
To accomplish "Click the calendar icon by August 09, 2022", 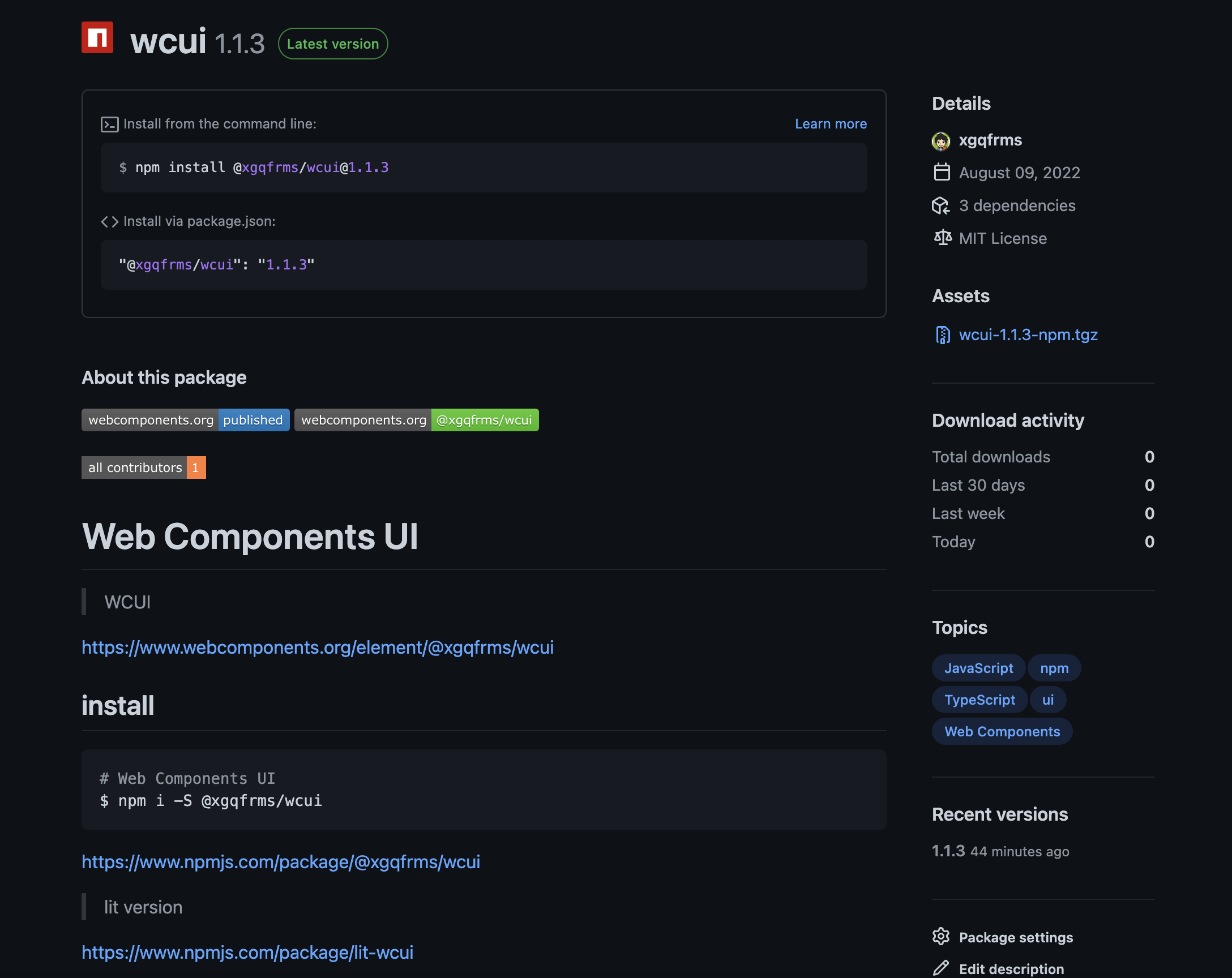I will pos(941,172).
